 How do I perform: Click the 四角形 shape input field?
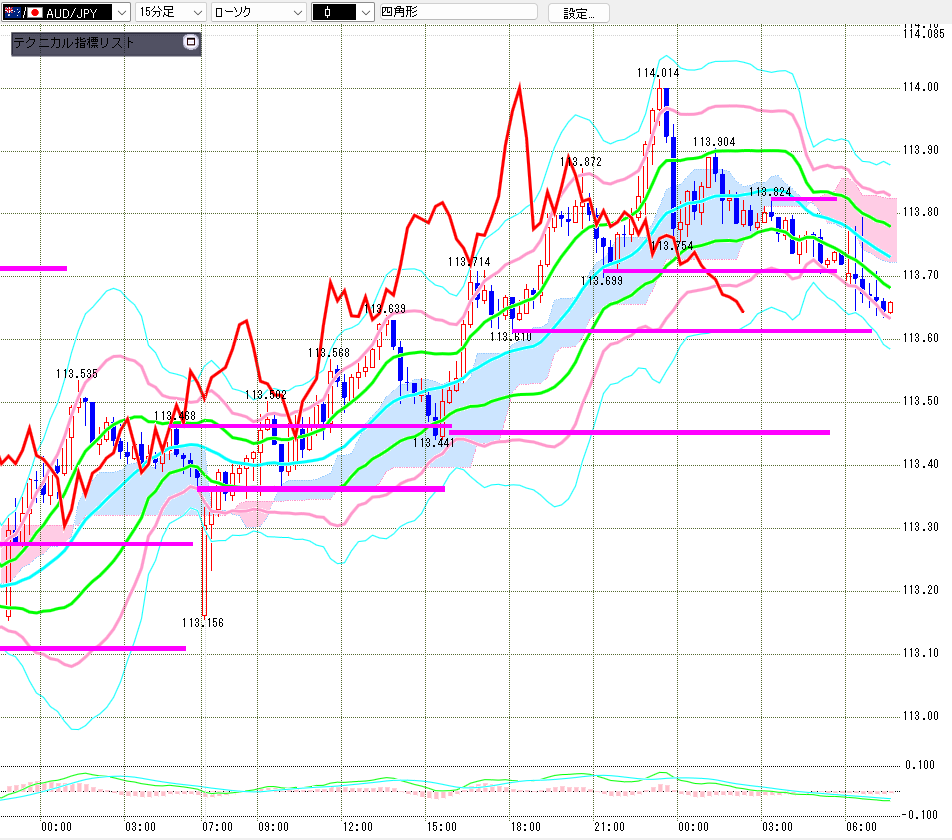[x=458, y=12]
